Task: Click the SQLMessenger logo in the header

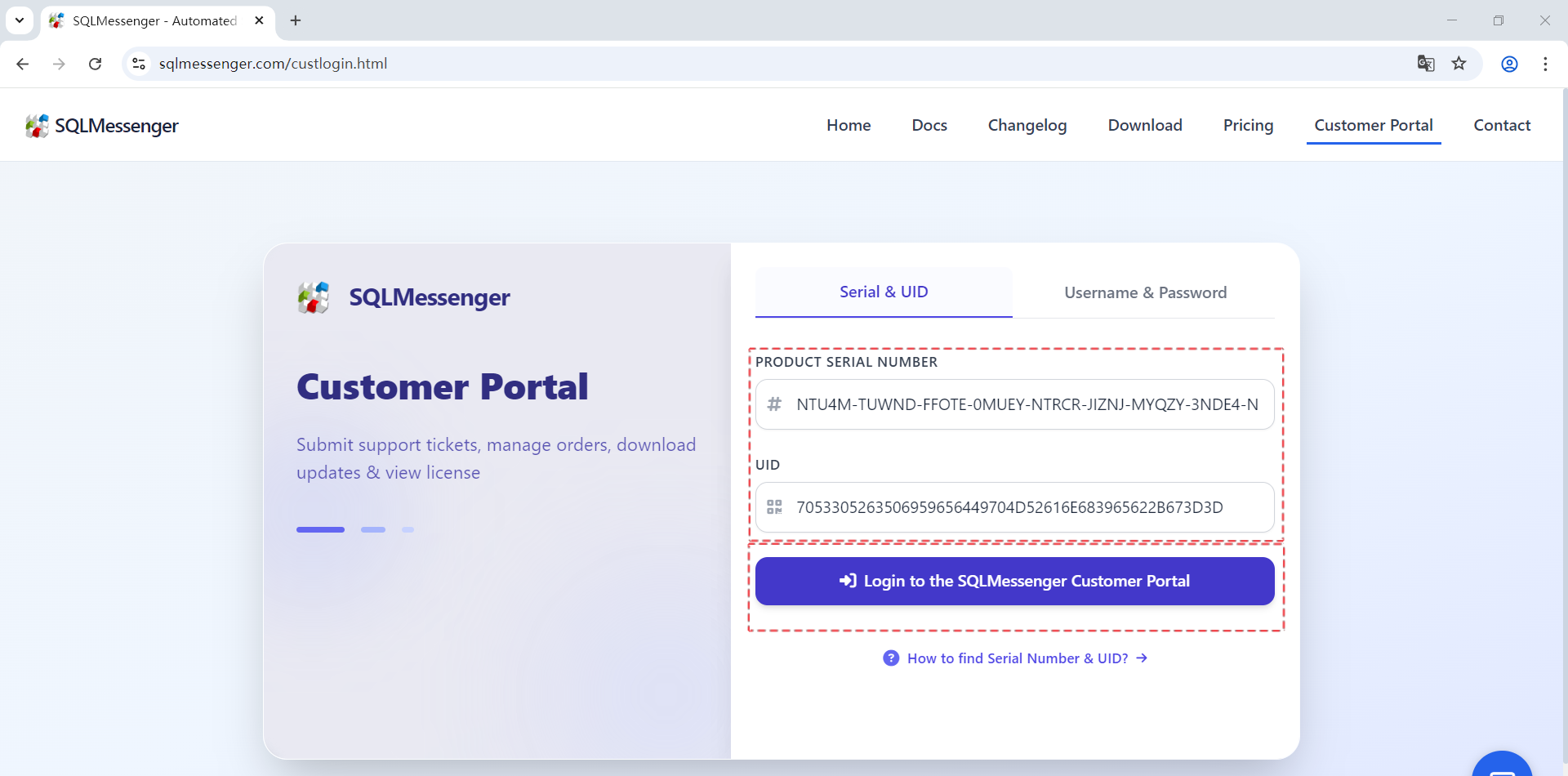Action: (101, 125)
